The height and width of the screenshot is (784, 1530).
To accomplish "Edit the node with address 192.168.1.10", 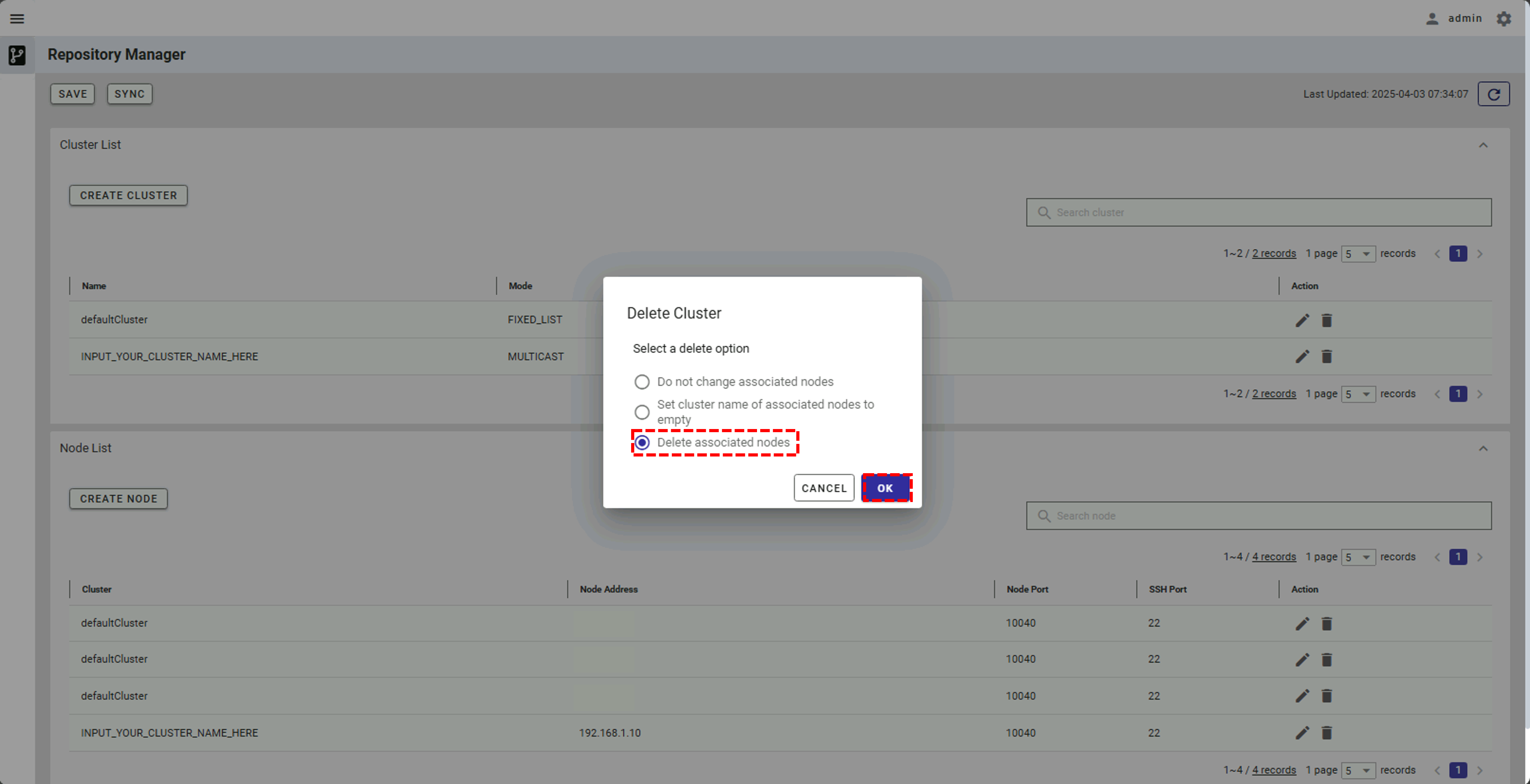I will [1302, 732].
